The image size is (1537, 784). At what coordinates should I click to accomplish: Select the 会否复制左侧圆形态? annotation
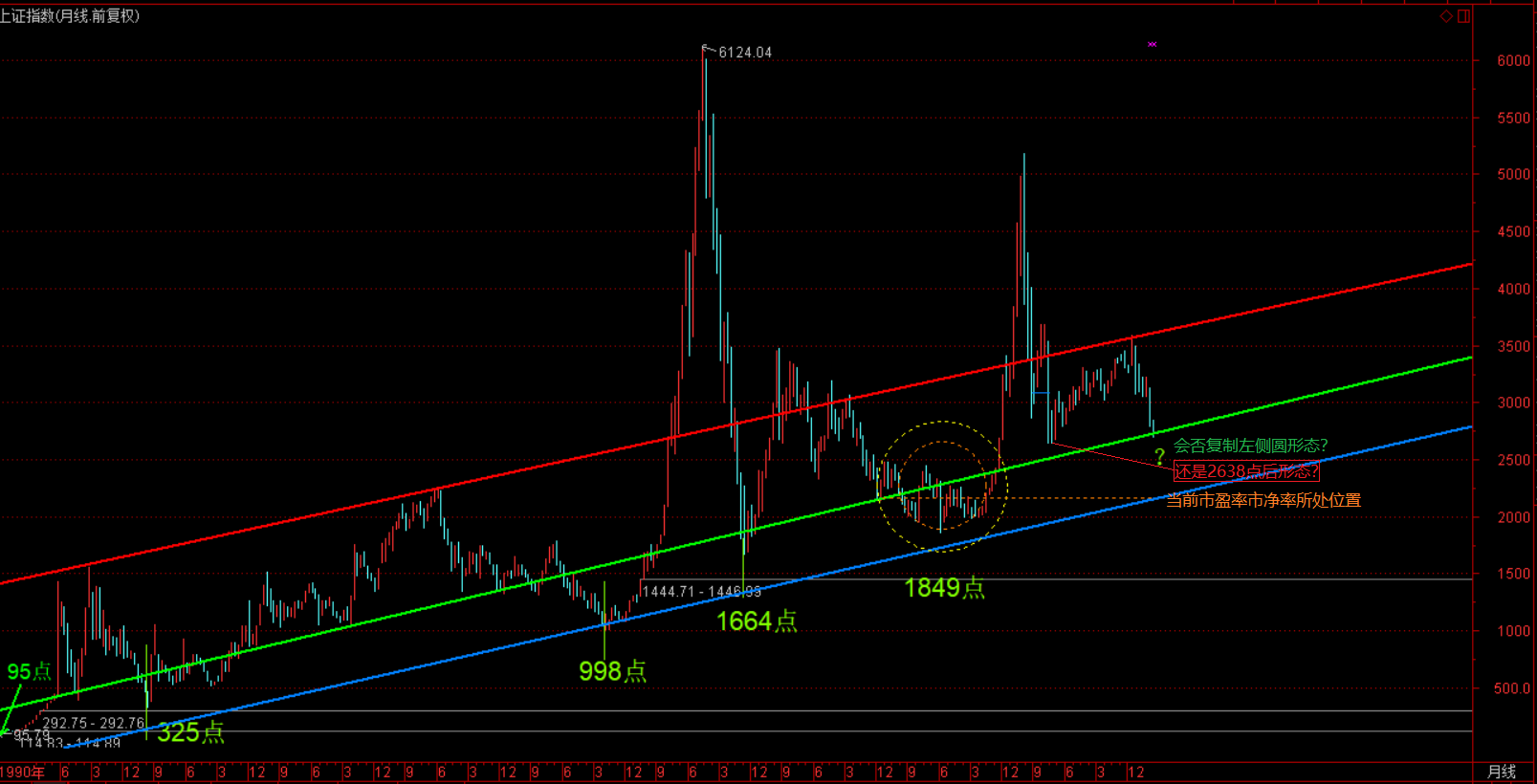(1251, 446)
